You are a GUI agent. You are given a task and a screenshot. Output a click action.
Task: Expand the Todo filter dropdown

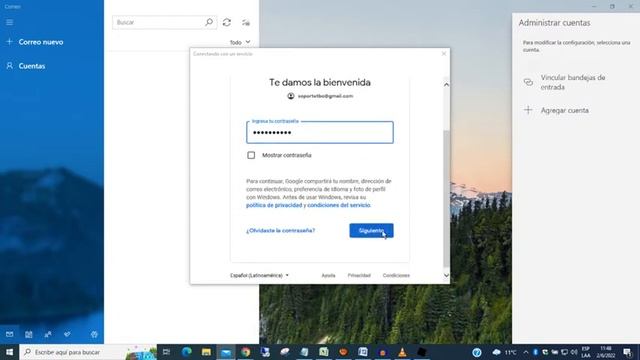[x=240, y=42]
